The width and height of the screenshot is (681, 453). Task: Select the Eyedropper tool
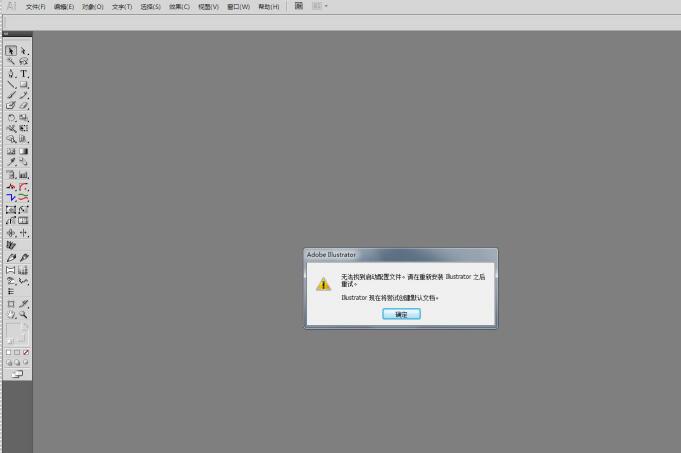(x=11, y=163)
